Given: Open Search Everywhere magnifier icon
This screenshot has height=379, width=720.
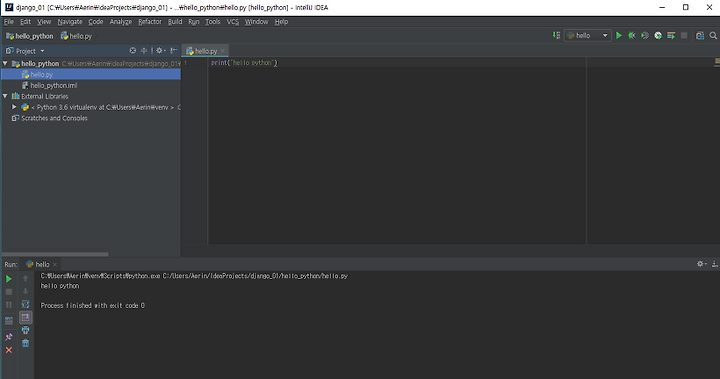Looking at the screenshot, I should coord(713,35).
